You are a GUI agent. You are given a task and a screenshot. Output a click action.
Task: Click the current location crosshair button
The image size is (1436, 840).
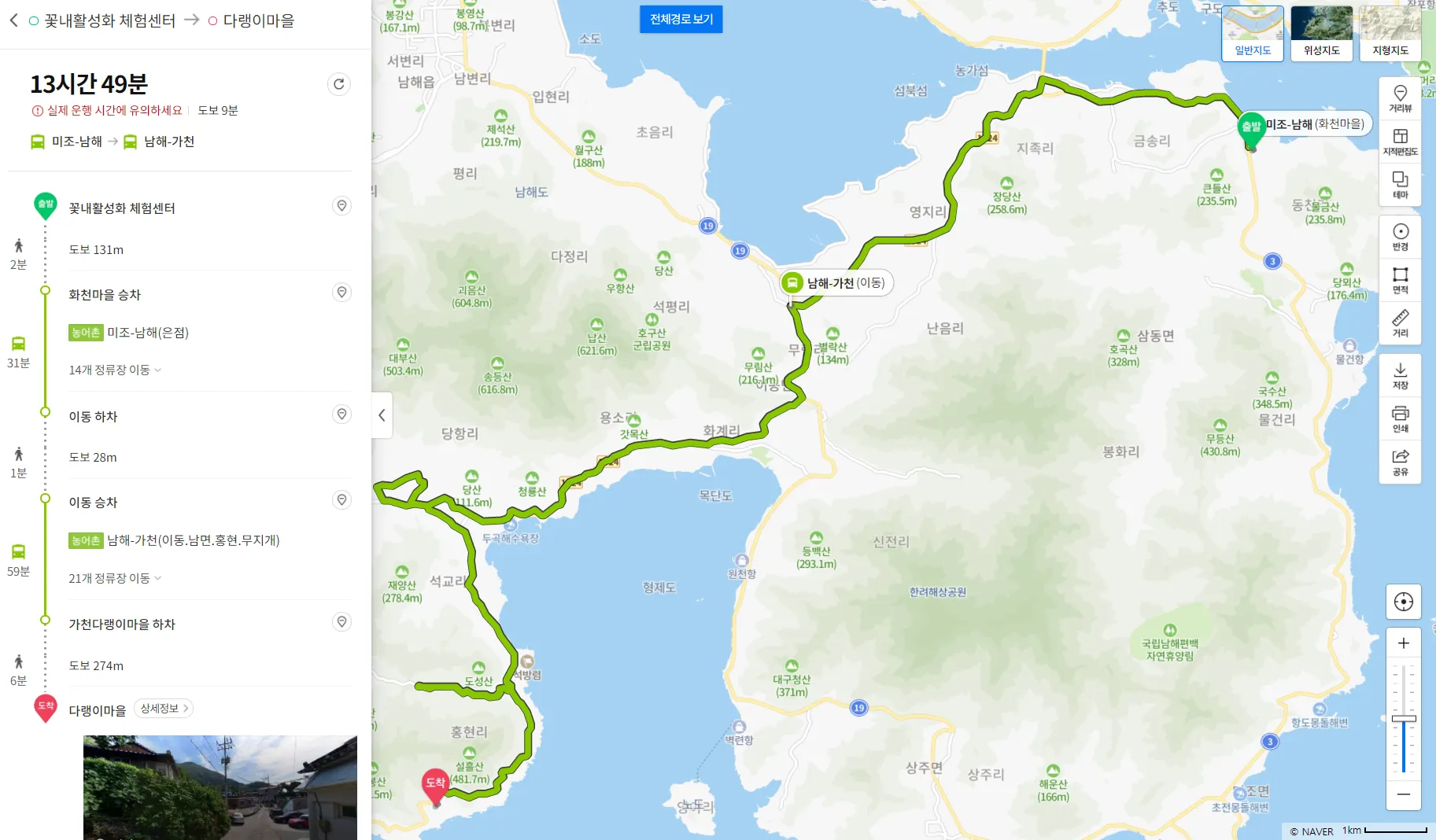point(1403,602)
